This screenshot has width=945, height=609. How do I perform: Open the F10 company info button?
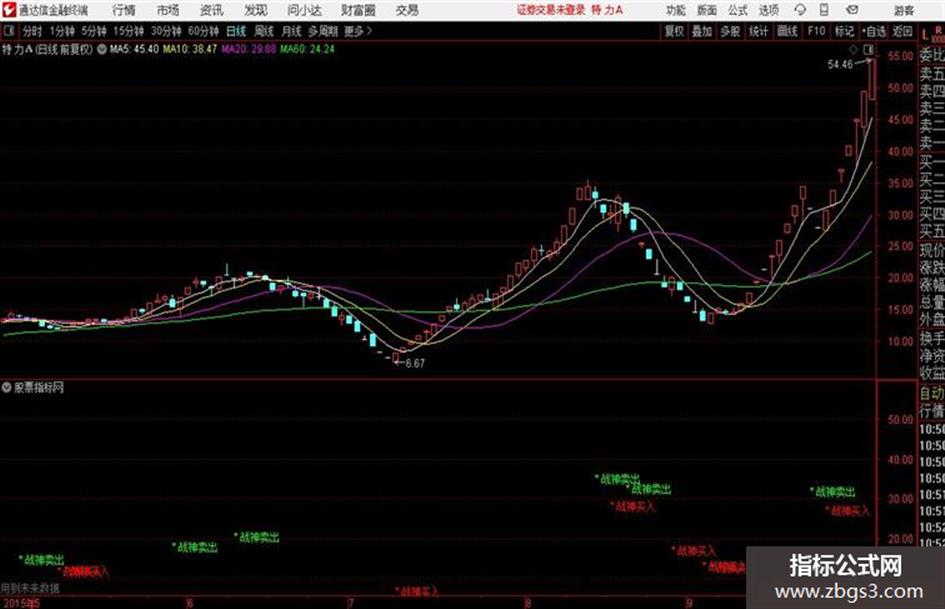pyautogui.click(x=817, y=31)
